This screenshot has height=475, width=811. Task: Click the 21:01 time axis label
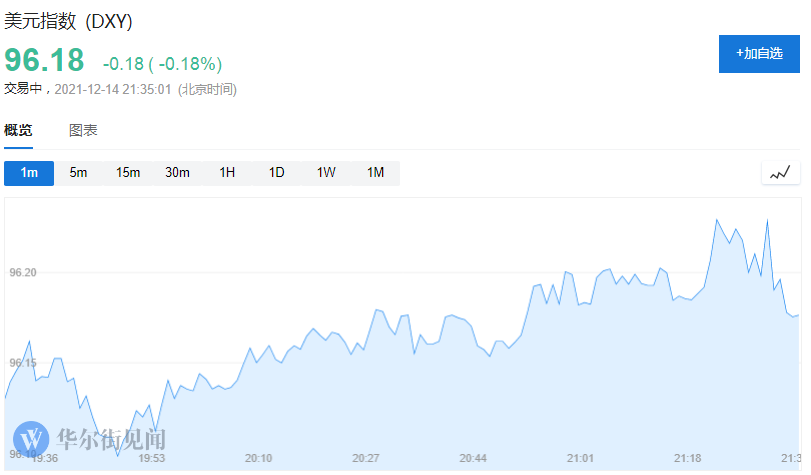[580, 458]
